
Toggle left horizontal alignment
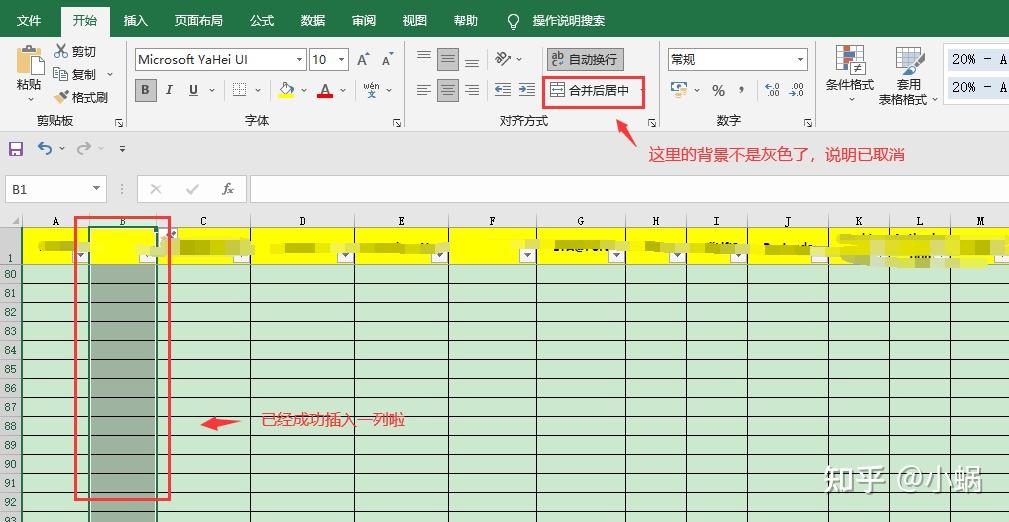pos(423,90)
